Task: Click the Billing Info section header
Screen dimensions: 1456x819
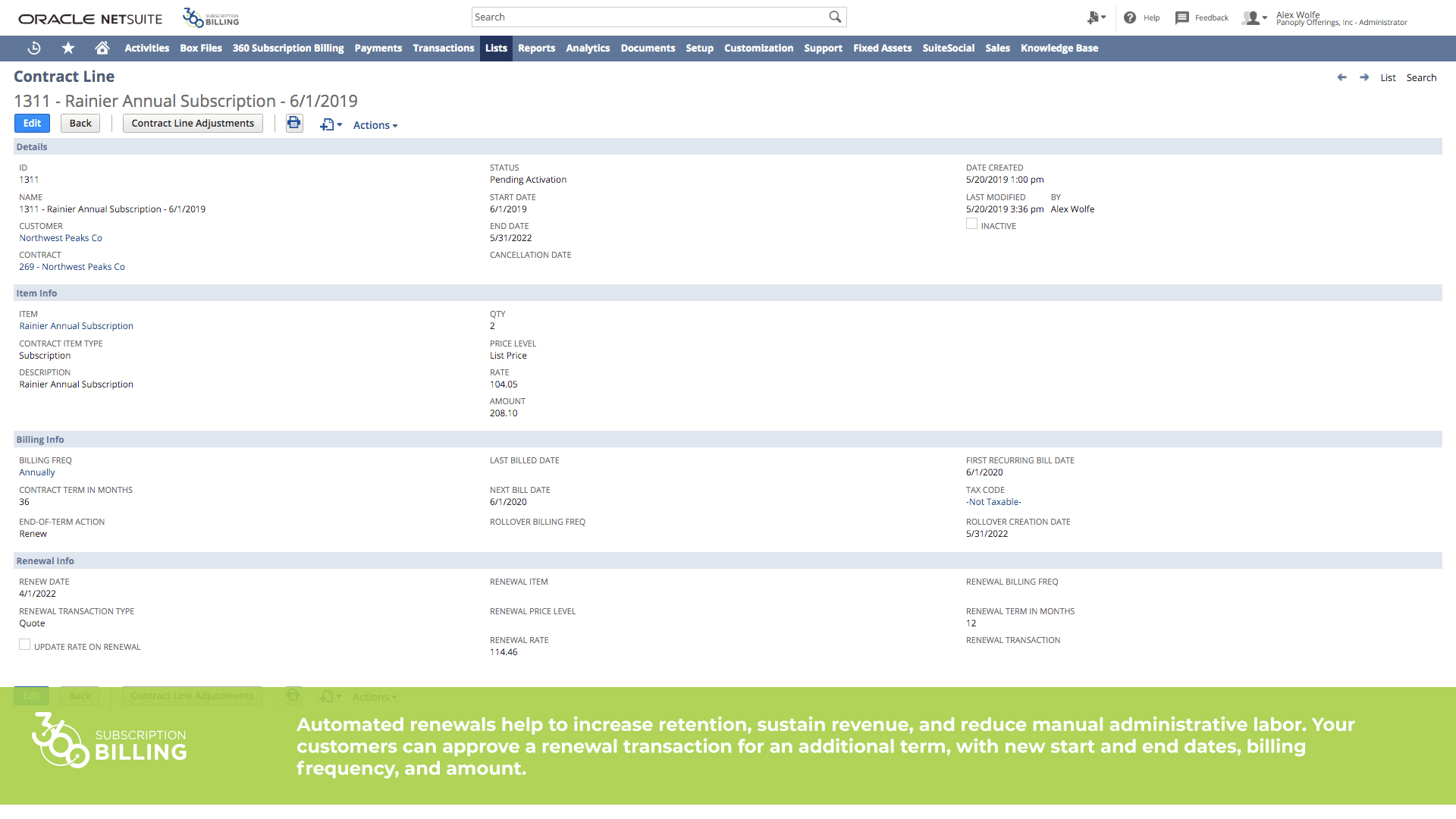Action: click(x=728, y=439)
